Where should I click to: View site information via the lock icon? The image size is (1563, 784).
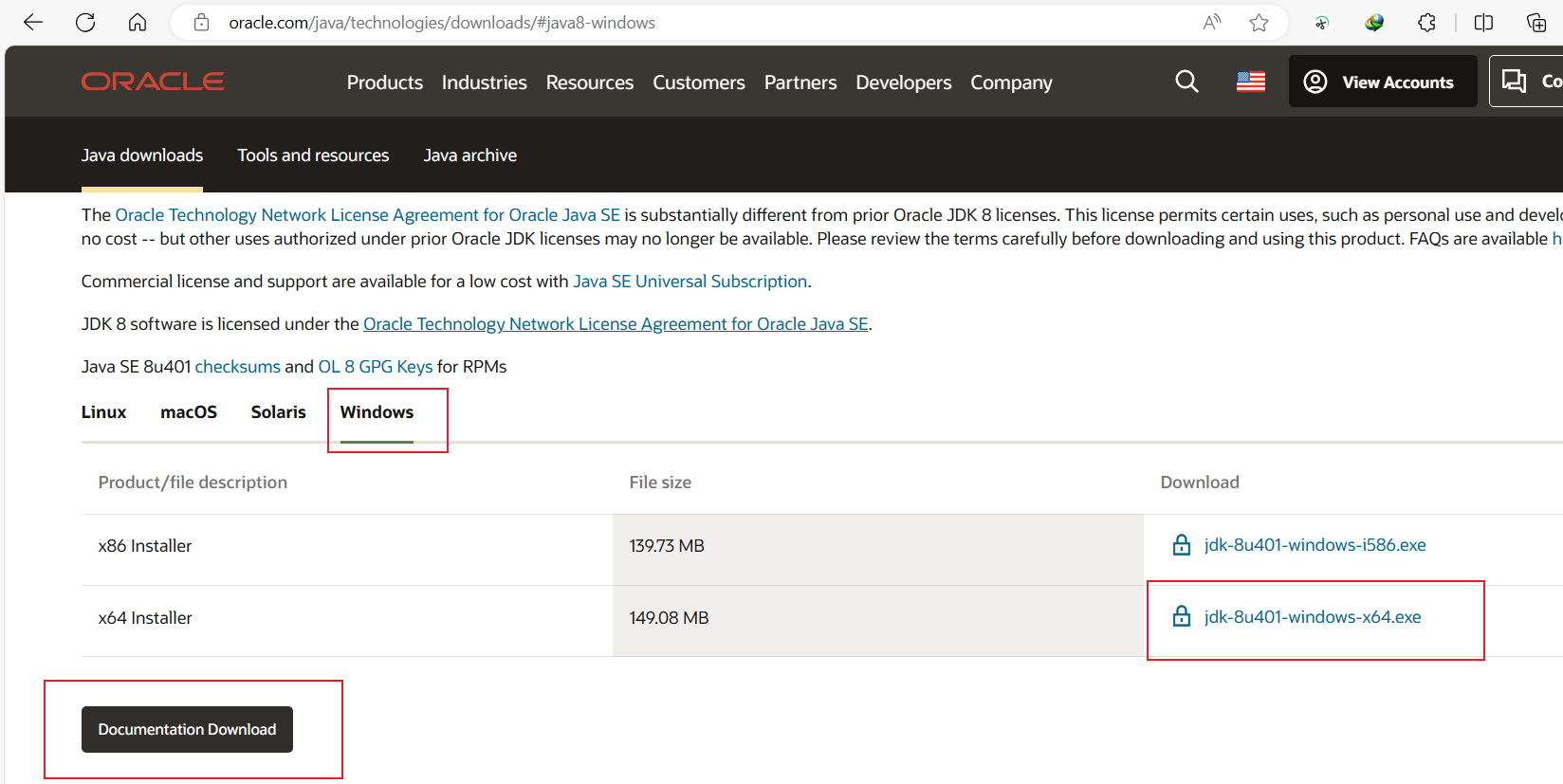(201, 23)
